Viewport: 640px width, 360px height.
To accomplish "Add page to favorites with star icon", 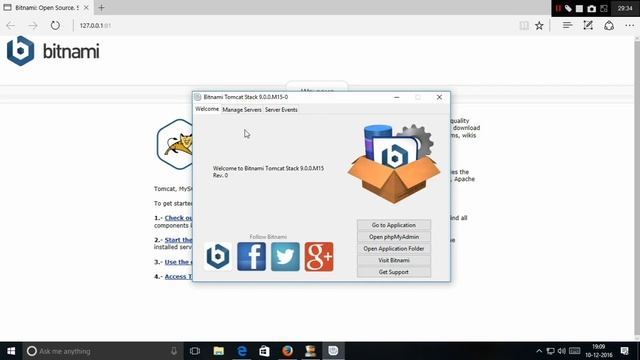I will pyautogui.click(x=539, y=26).
